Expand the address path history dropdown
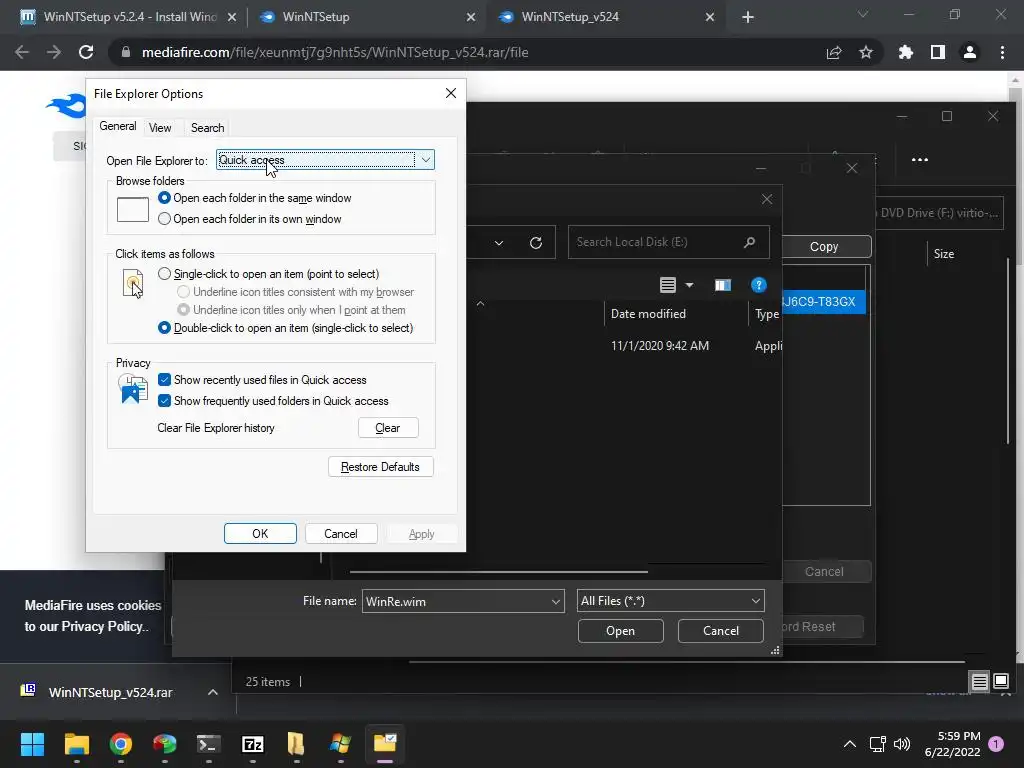Image resolution: width=1024 pixels, height=768 pixels. click(499, 242)
